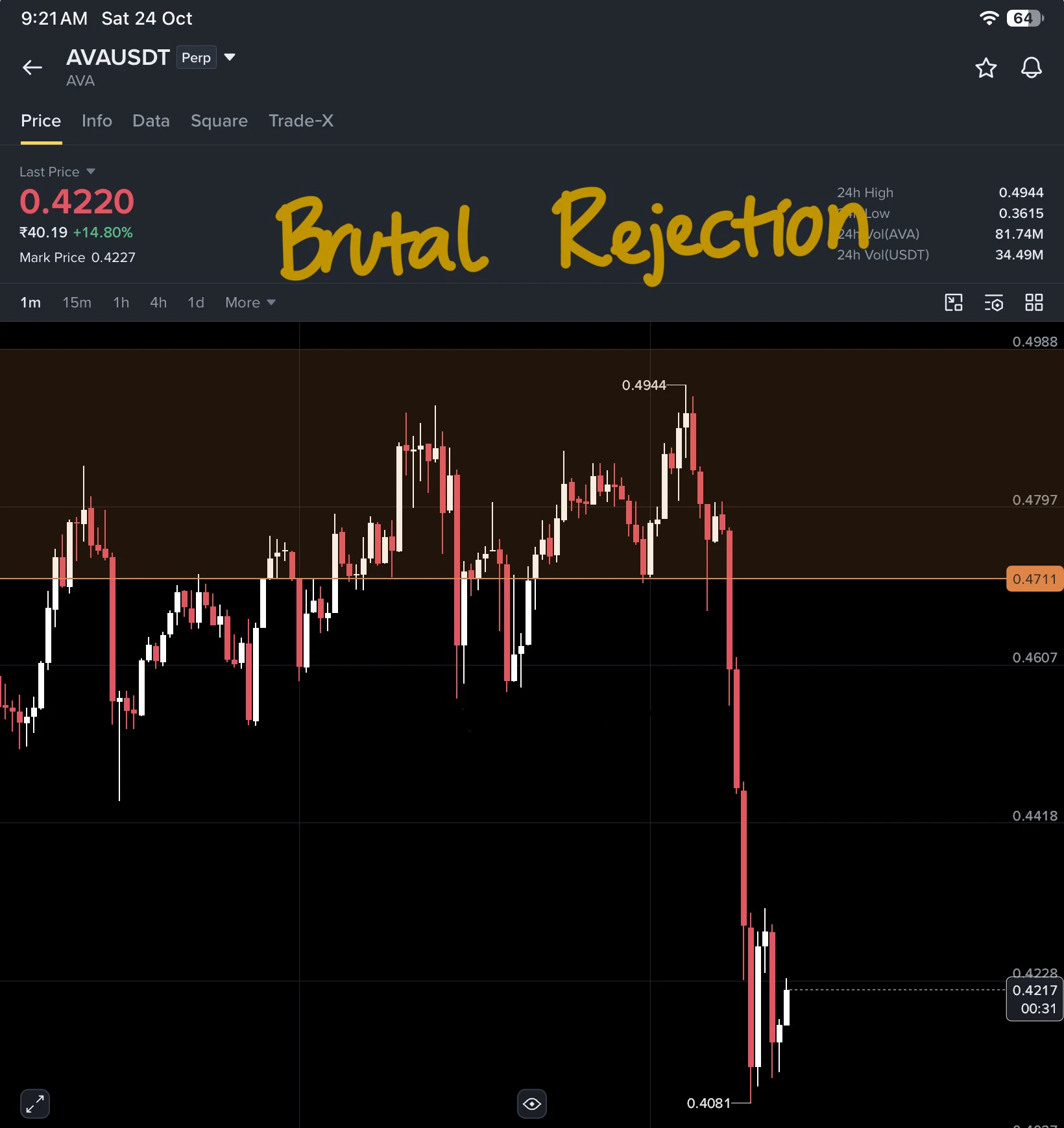
Task: Tap the 0.4944 high marker on chart
Action: coord(644,385)
